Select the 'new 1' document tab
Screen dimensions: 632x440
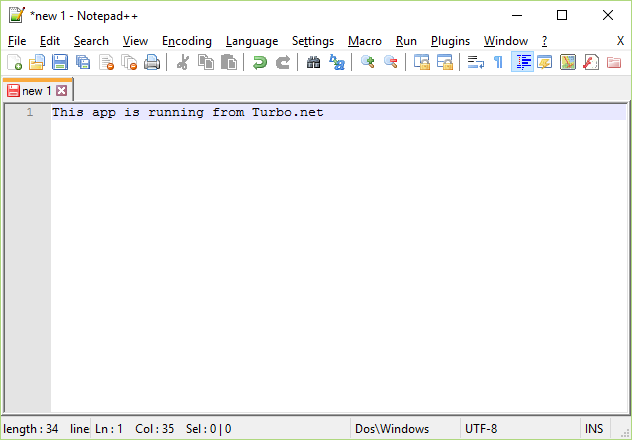pyautogui.click(x=36, y=91)
